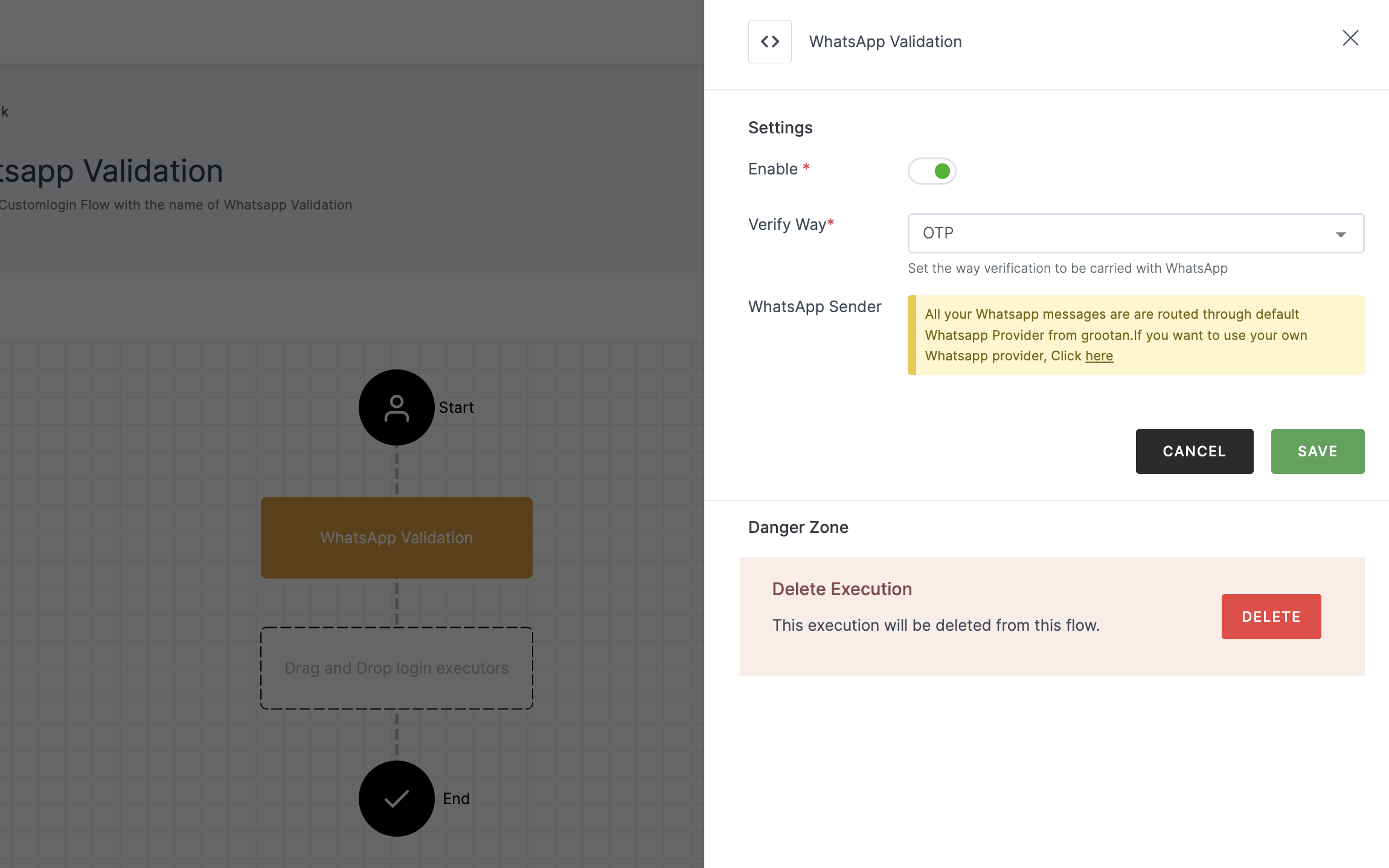Screen dimensions: 1389x868
Task: Click the CANCEL button
Action: pyautogui.click(x=1195, y=452)
